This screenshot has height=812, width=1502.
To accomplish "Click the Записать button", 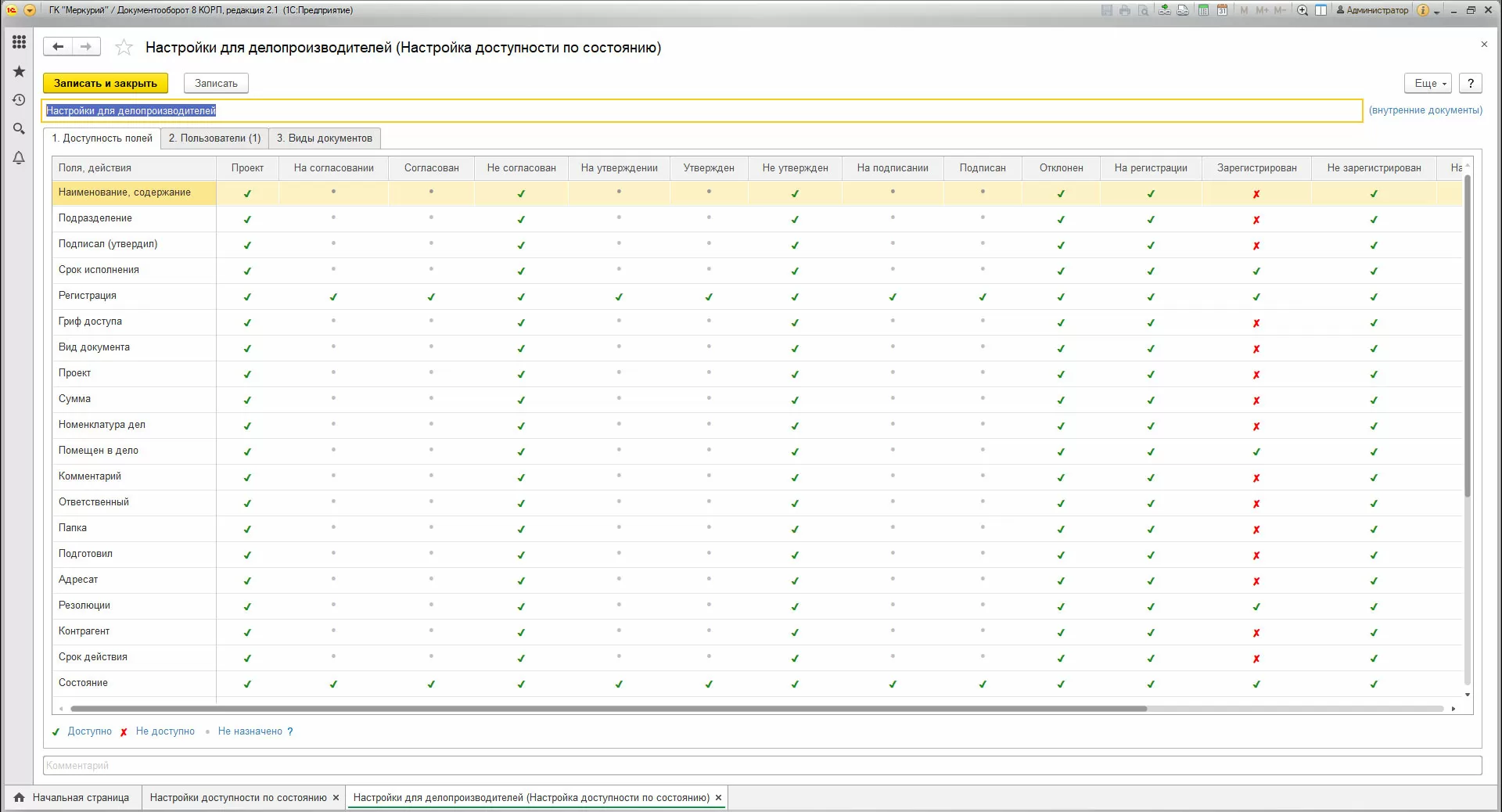I will [x=216, y=84].
